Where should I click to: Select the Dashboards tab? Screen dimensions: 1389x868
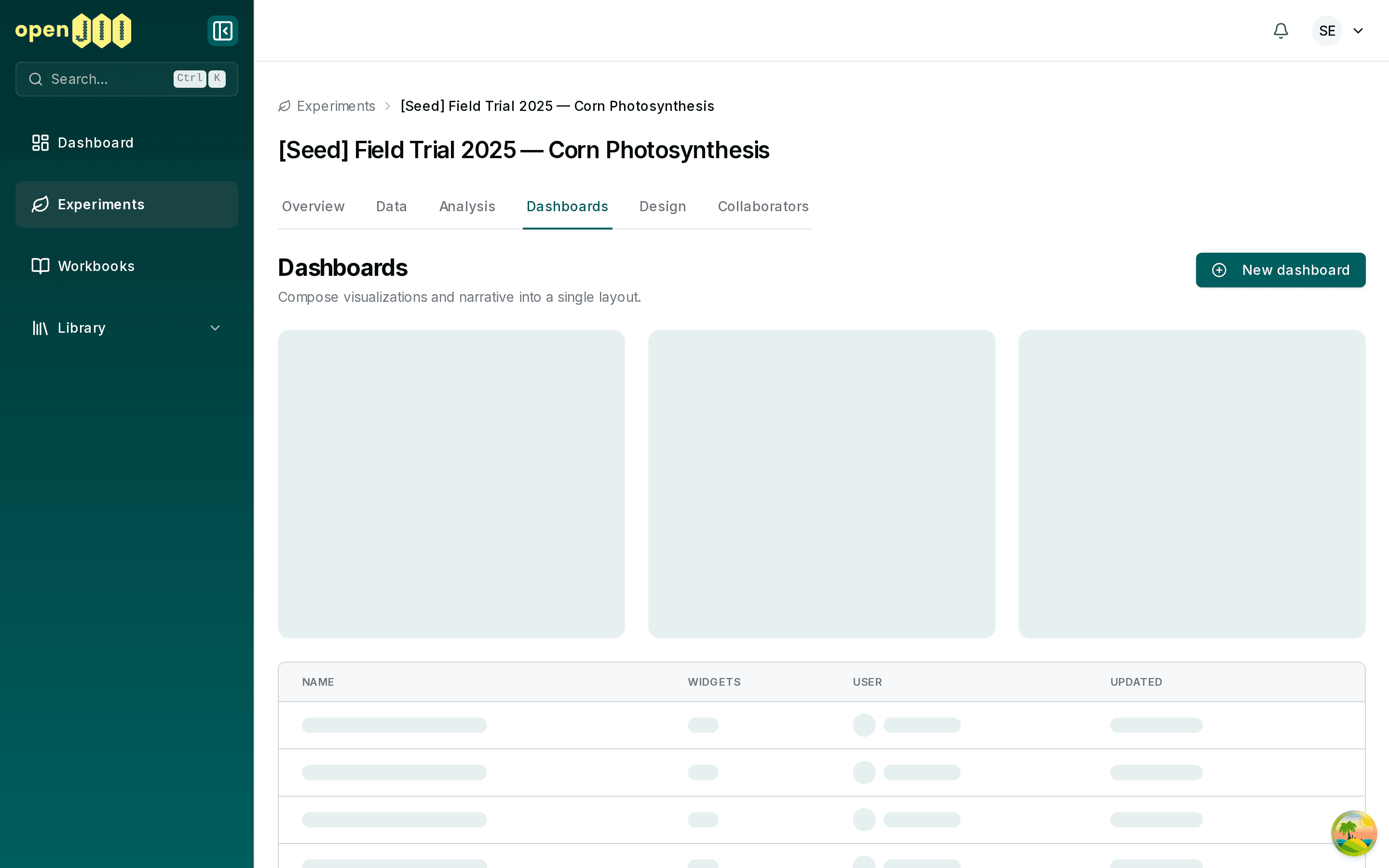(x=567, y=207)
